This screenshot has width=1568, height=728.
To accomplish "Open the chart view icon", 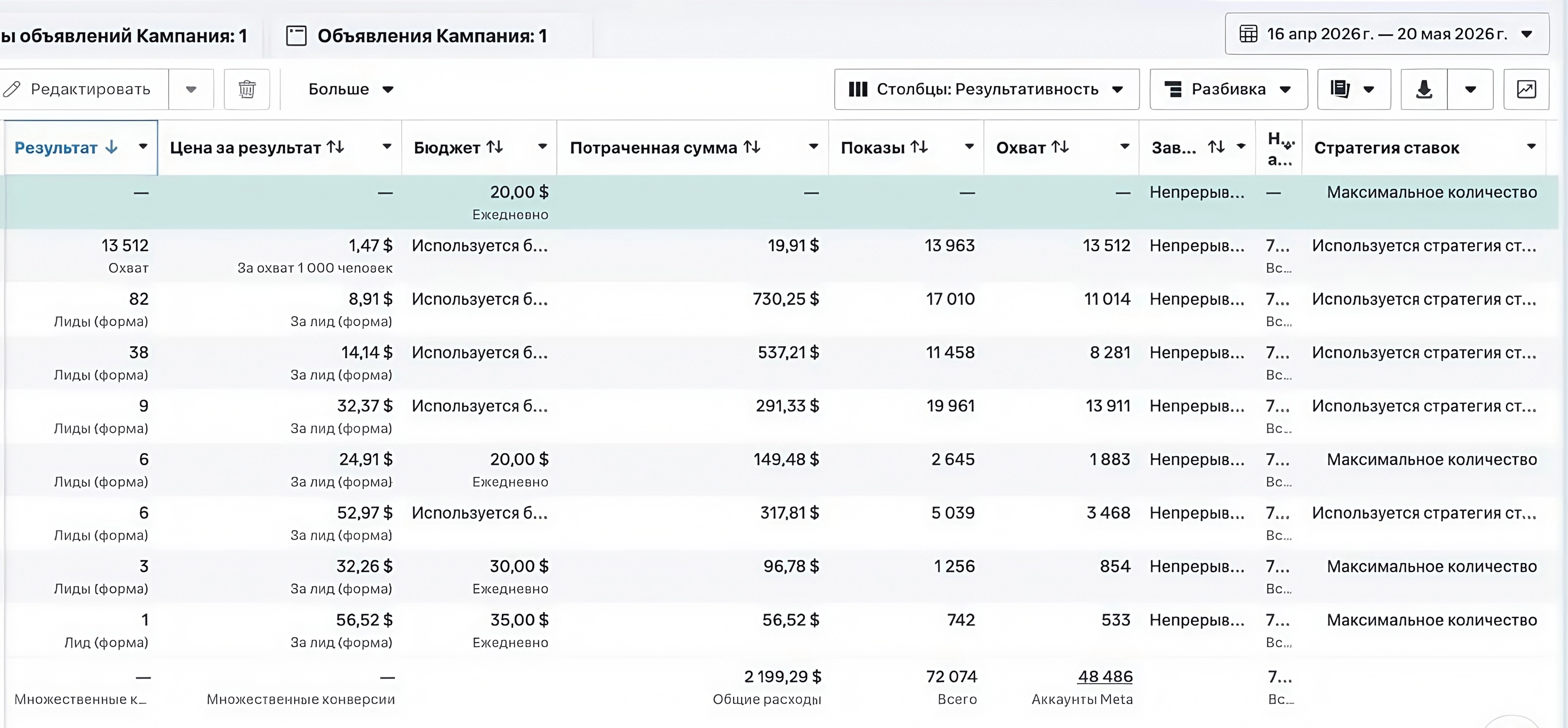I will pyautogui.click(x=1526, y=89).
